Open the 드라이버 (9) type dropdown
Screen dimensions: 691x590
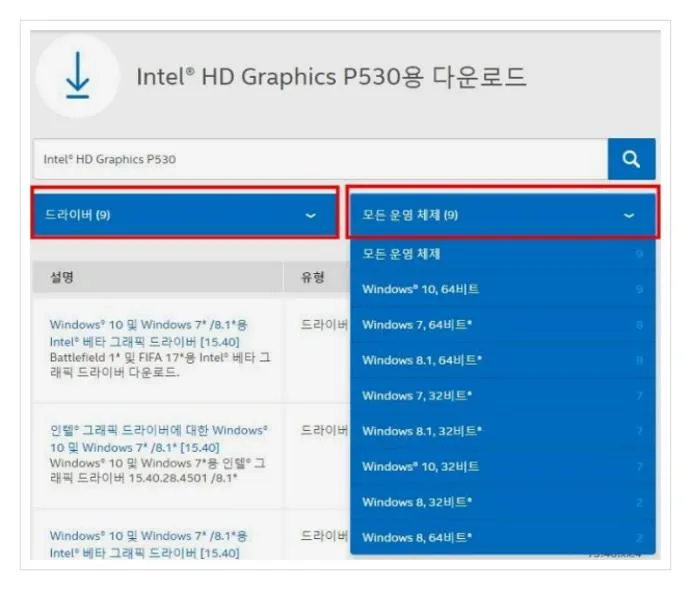[185, 215]
